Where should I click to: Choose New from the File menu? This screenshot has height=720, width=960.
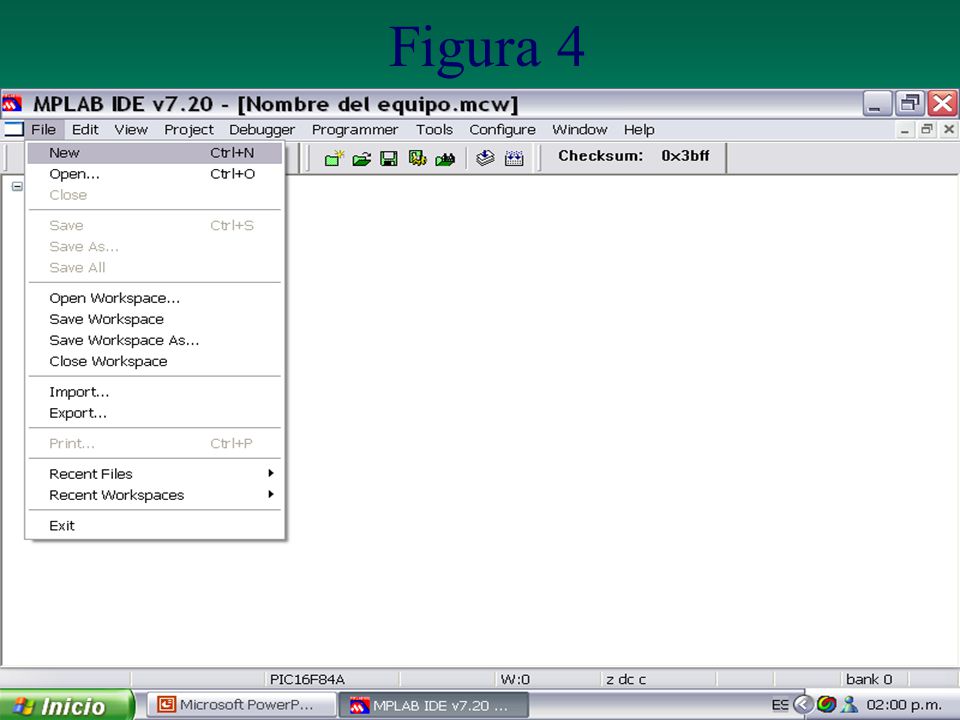coord(155,153)
